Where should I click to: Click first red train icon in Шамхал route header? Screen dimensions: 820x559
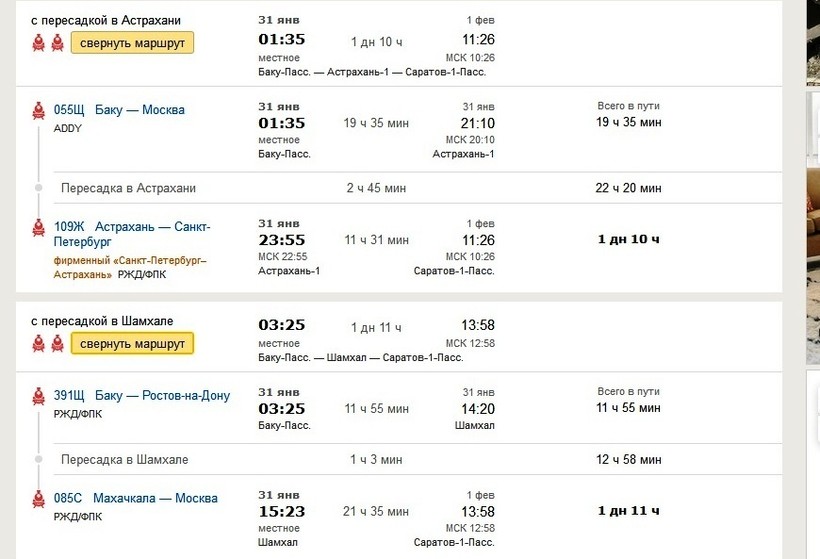click(38, 343)
